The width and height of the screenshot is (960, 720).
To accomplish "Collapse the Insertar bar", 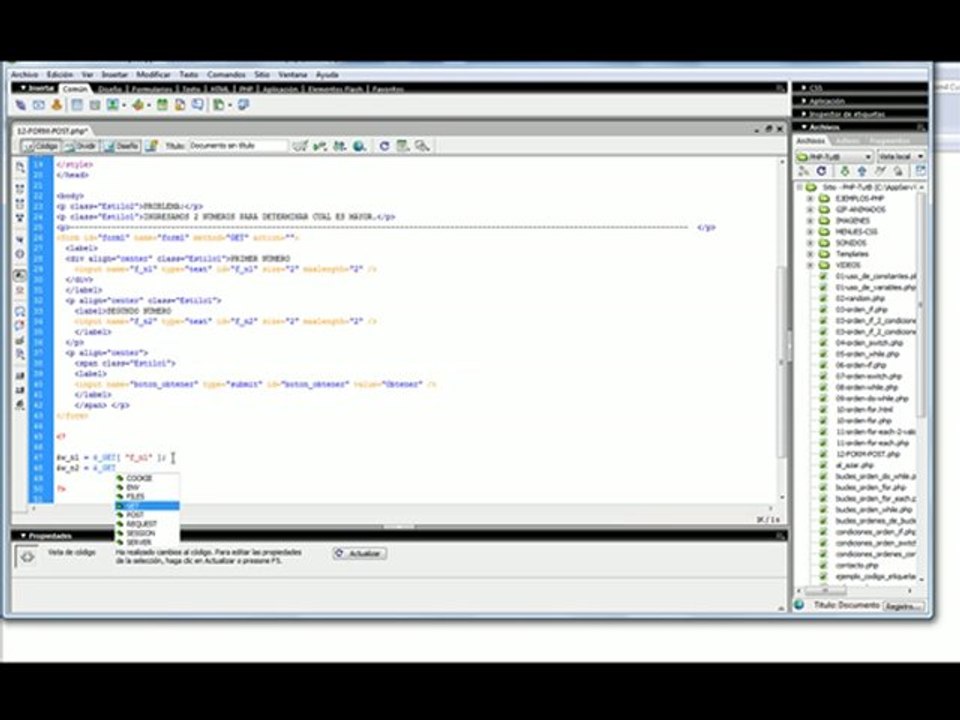I will click(x=23, y=88).
